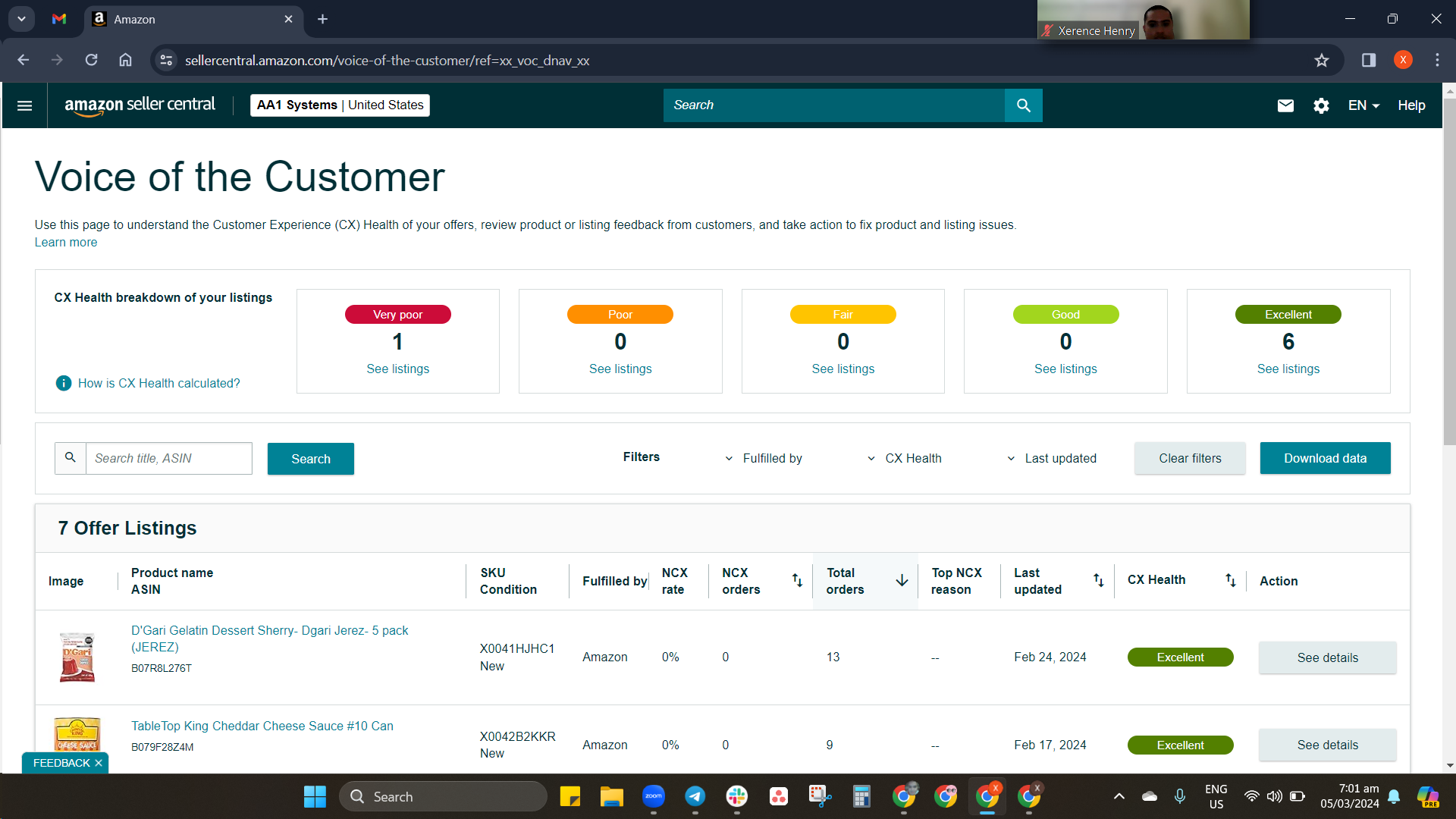Click the Download data button

tap(1326, 458)
